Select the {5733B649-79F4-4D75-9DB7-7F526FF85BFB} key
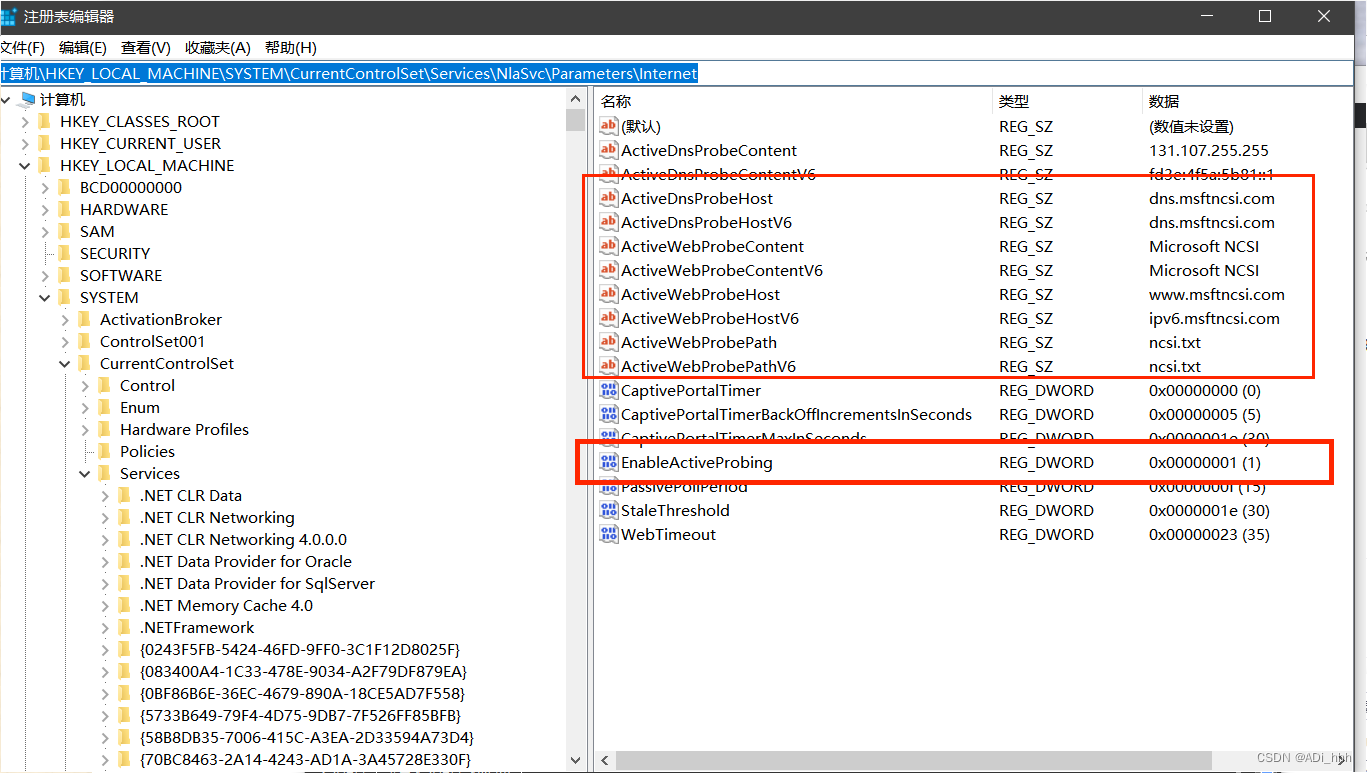Screen dimensions: 1367x773 tap(300, 715)
